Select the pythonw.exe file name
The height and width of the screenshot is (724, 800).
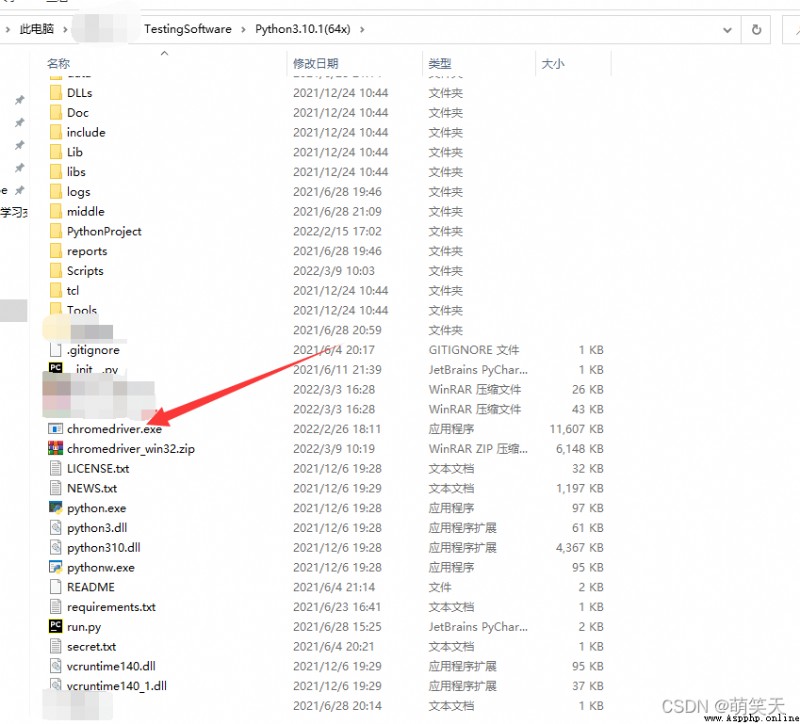coord(101,568)
